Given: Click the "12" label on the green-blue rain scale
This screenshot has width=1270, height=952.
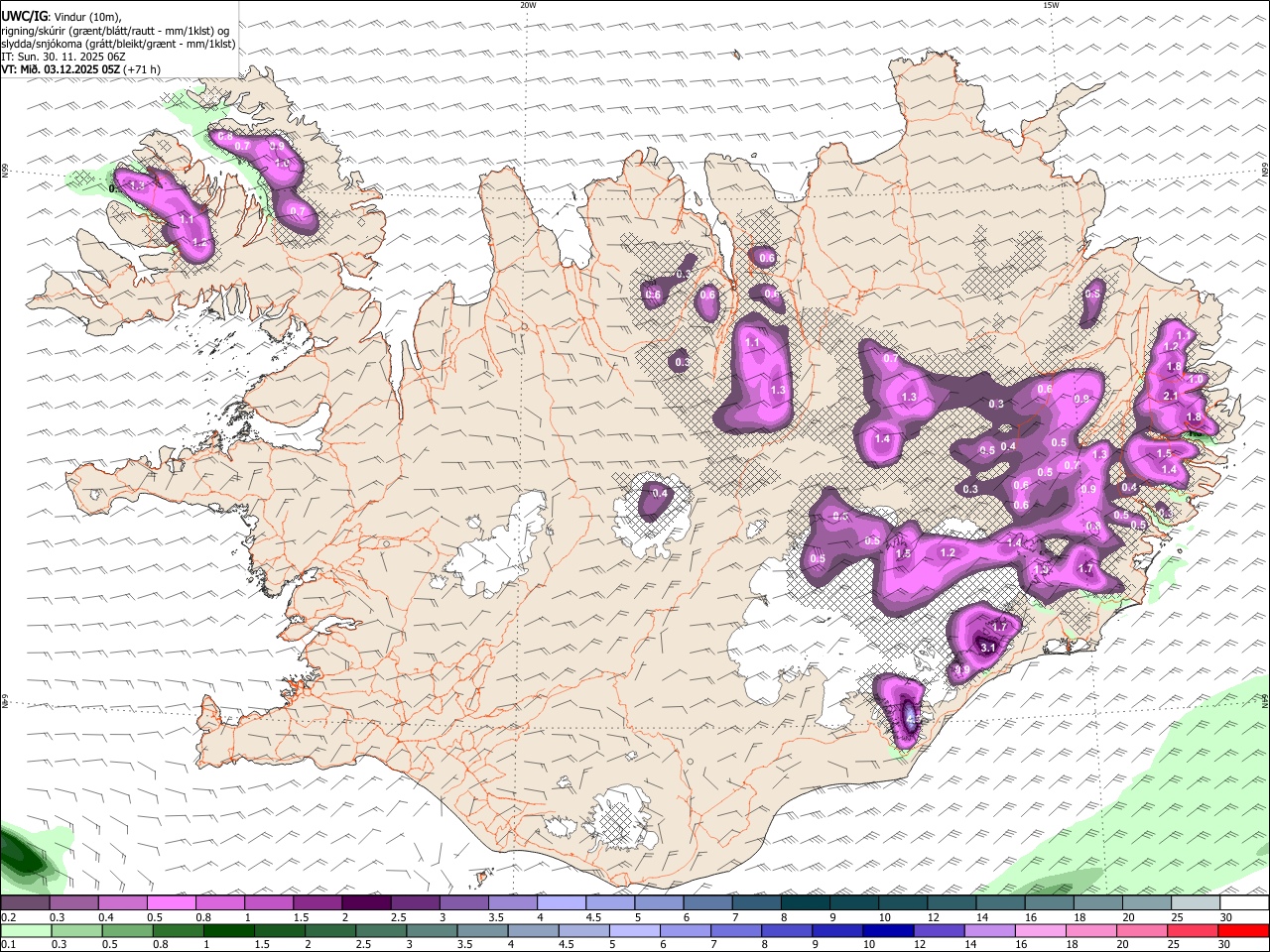Looking at the screenshot, I should tap(920, 944).
